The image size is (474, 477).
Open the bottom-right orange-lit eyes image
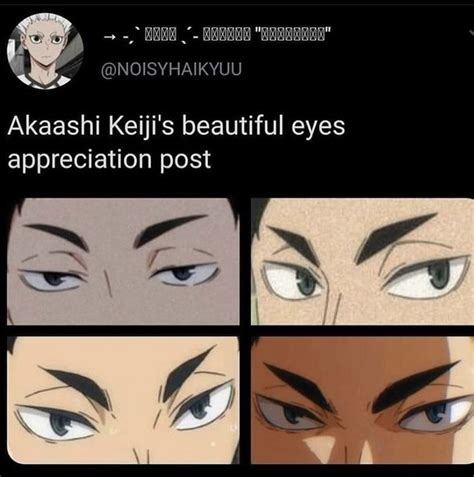tap(362, 400)
